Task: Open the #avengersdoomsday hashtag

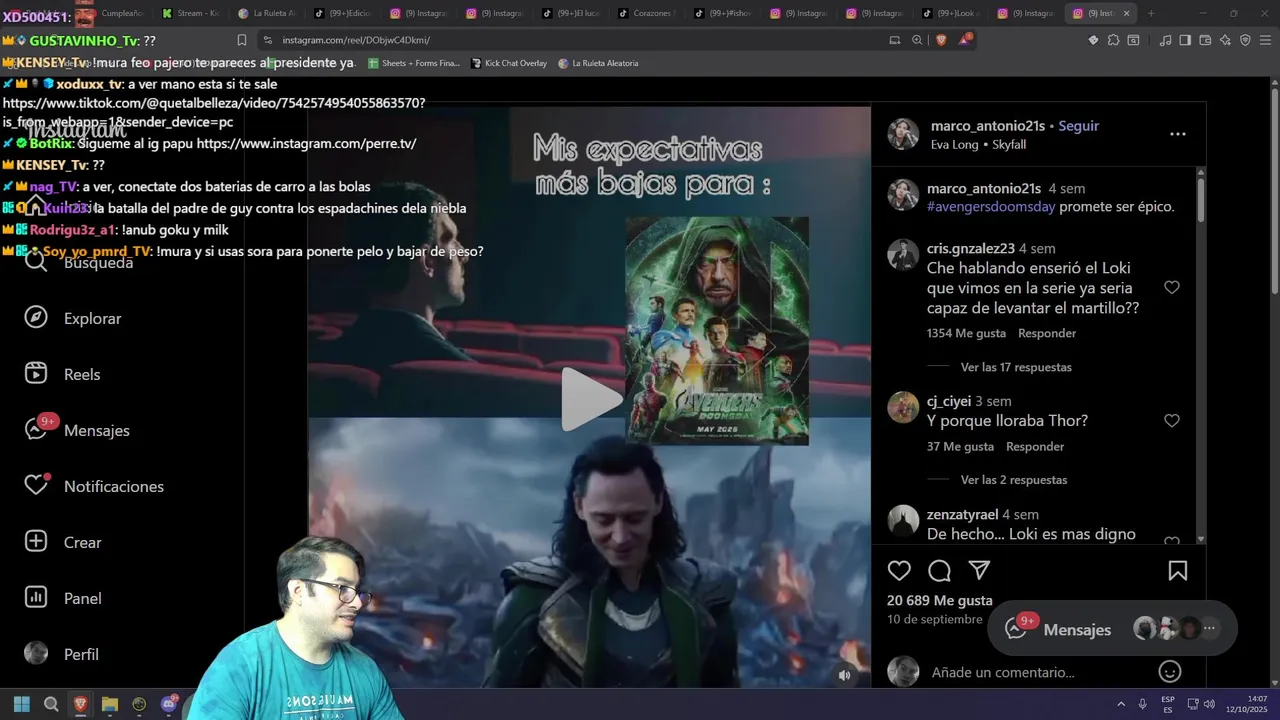Action: (x=990, y=207)
